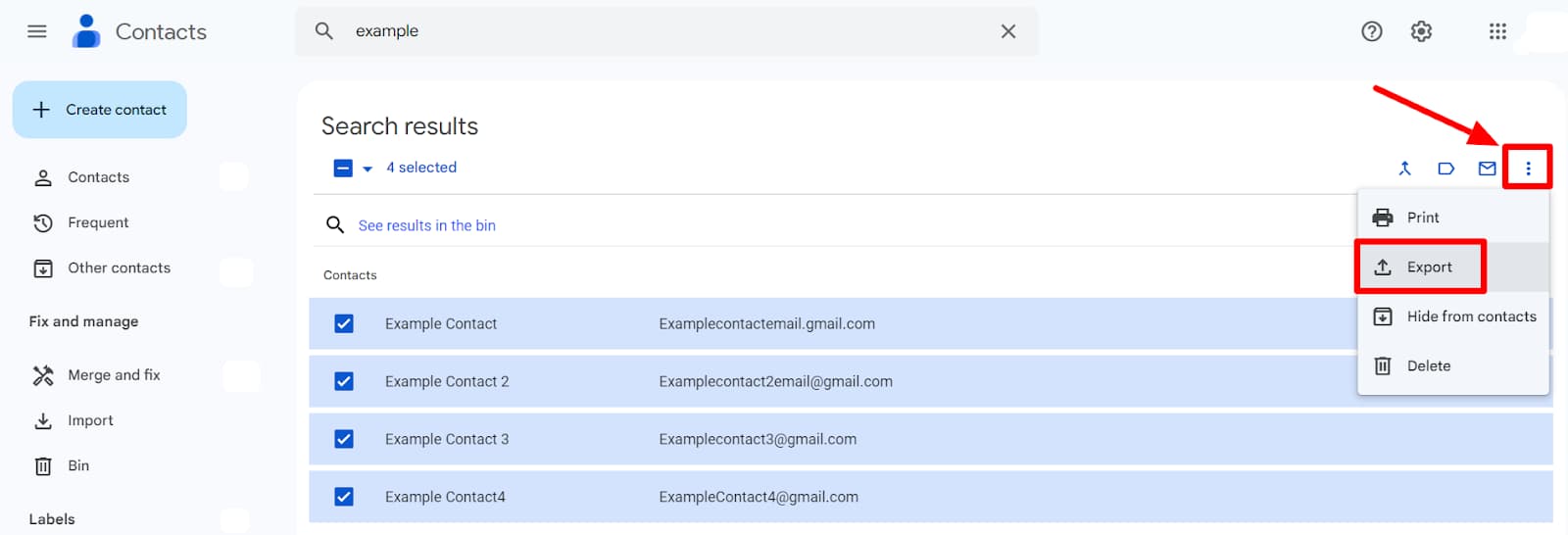Choose Print from the menu
1568x535 pixels.
[x=1452, y=218]
